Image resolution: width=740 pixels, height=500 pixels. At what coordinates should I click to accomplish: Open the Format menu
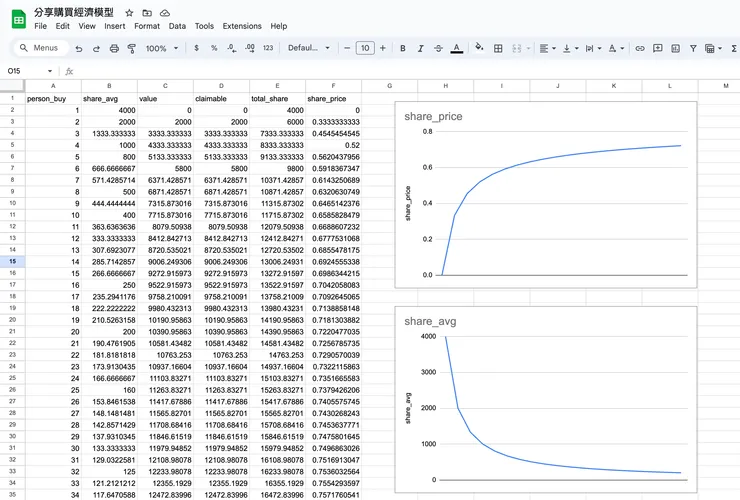[147, 26]
